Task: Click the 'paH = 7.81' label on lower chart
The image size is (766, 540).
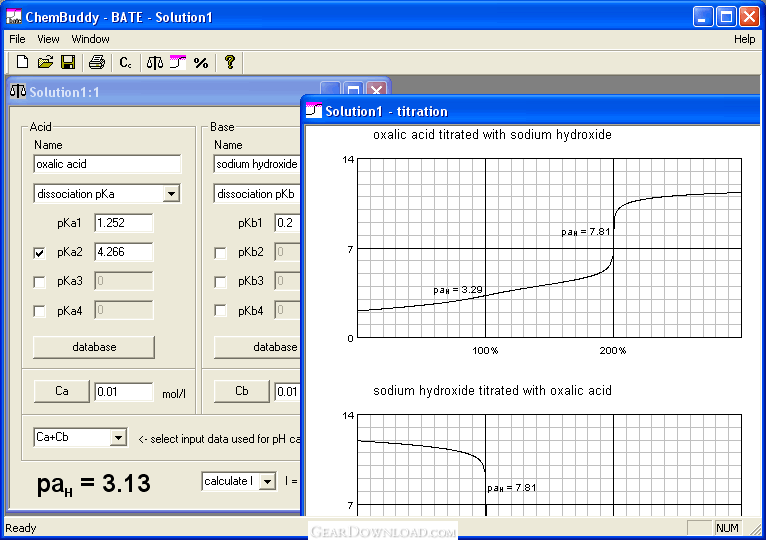Action: pos(511,488)
